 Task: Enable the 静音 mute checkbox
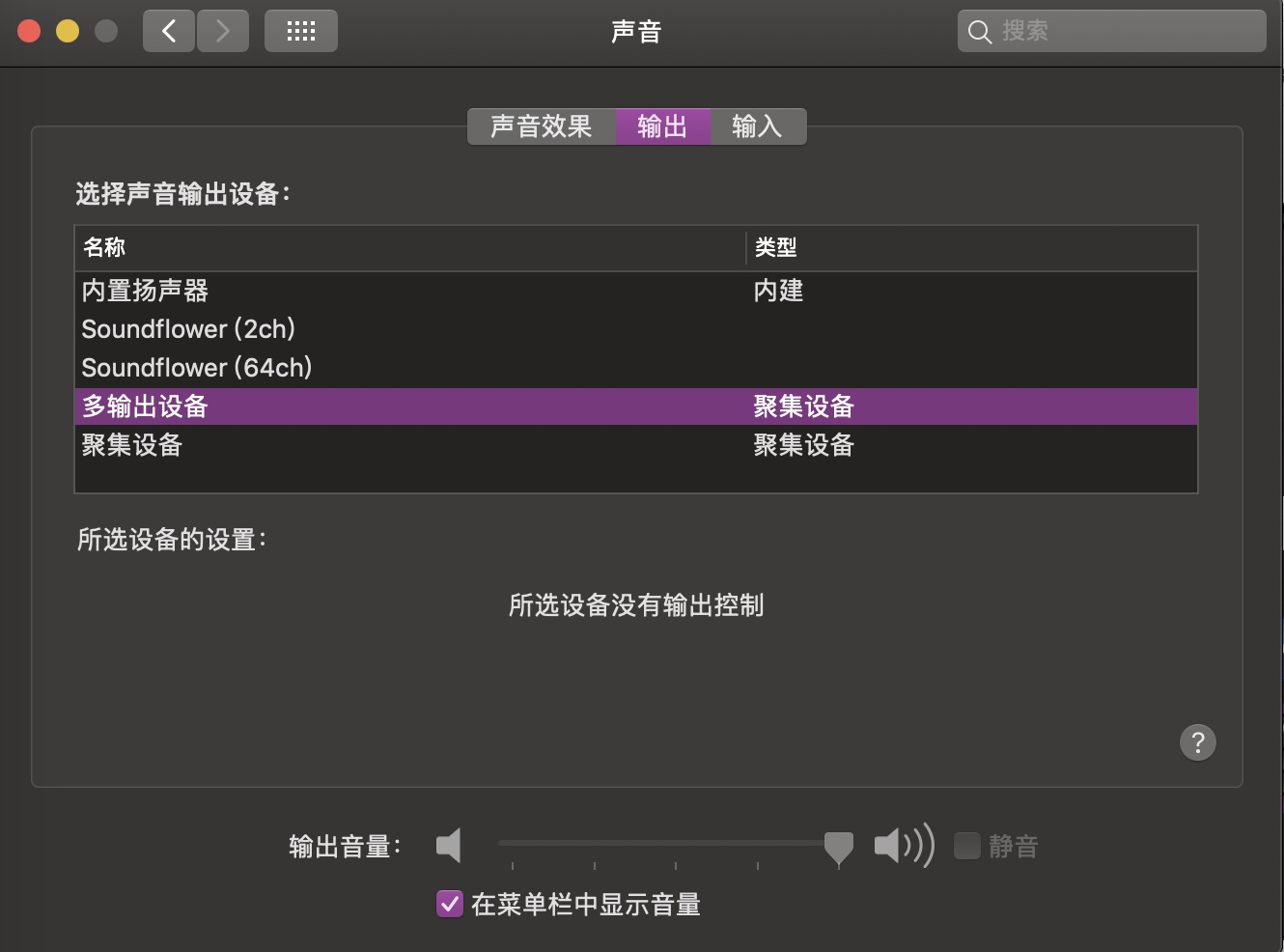point(967,846)
